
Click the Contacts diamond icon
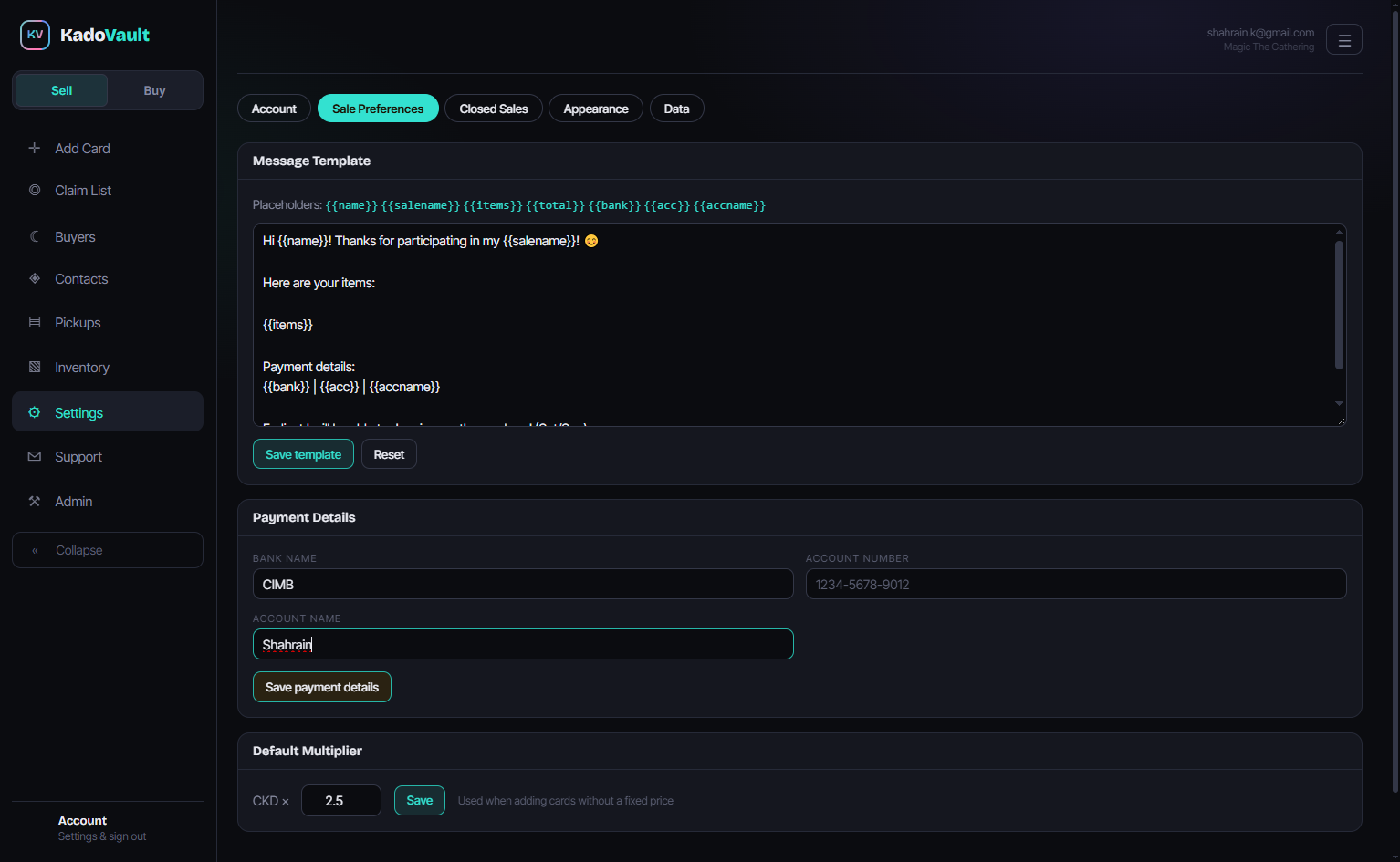tap(35, 278)
